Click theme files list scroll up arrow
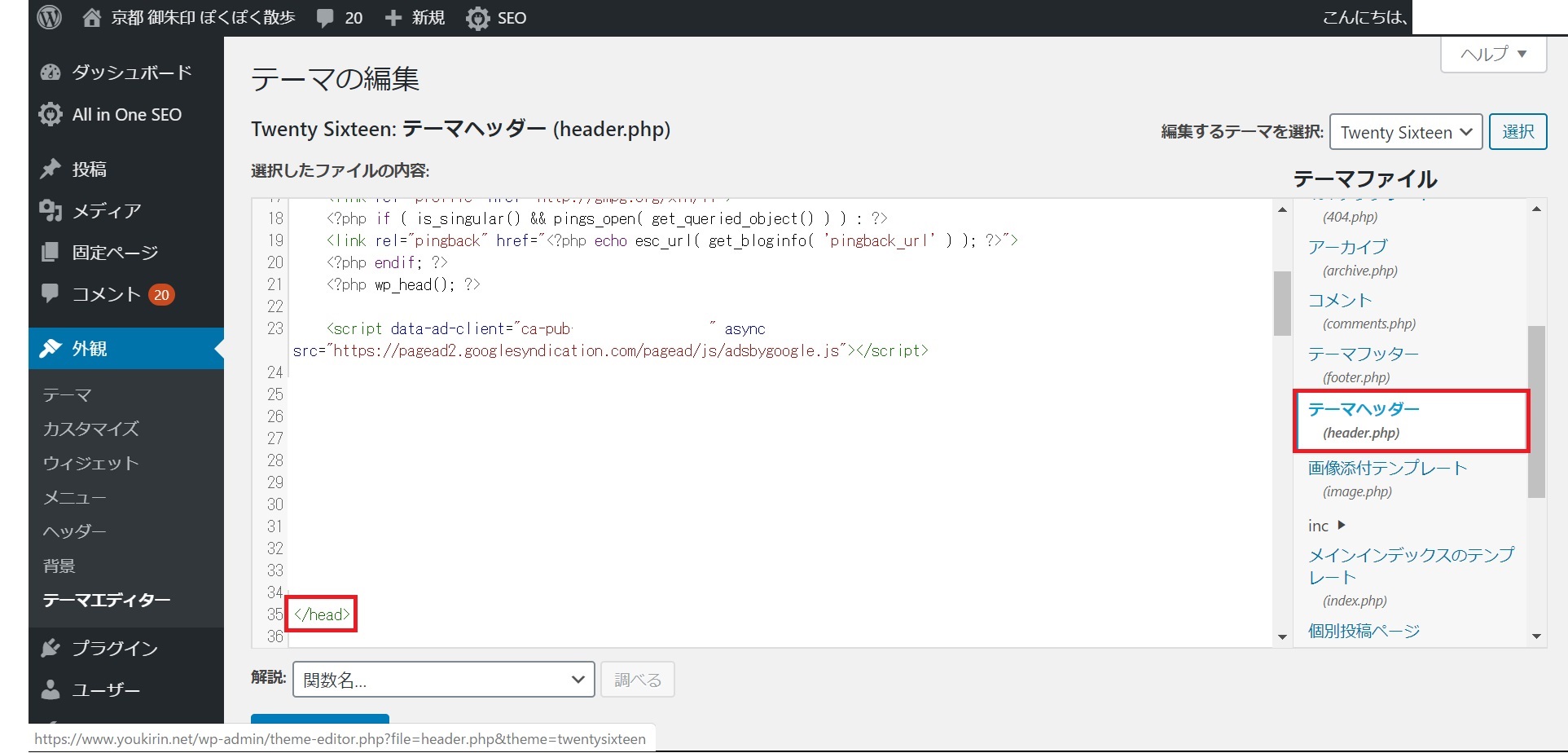1568x753 pixels. (x=1536, y=209)
